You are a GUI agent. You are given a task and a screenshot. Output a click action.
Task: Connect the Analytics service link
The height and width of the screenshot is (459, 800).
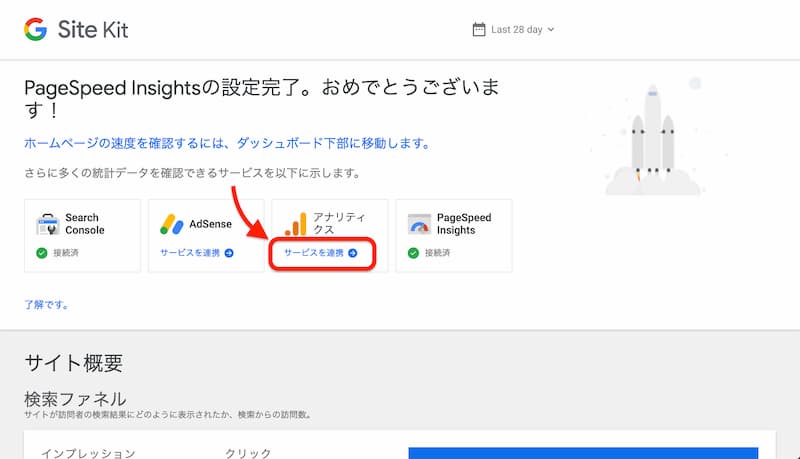point(320,253)
